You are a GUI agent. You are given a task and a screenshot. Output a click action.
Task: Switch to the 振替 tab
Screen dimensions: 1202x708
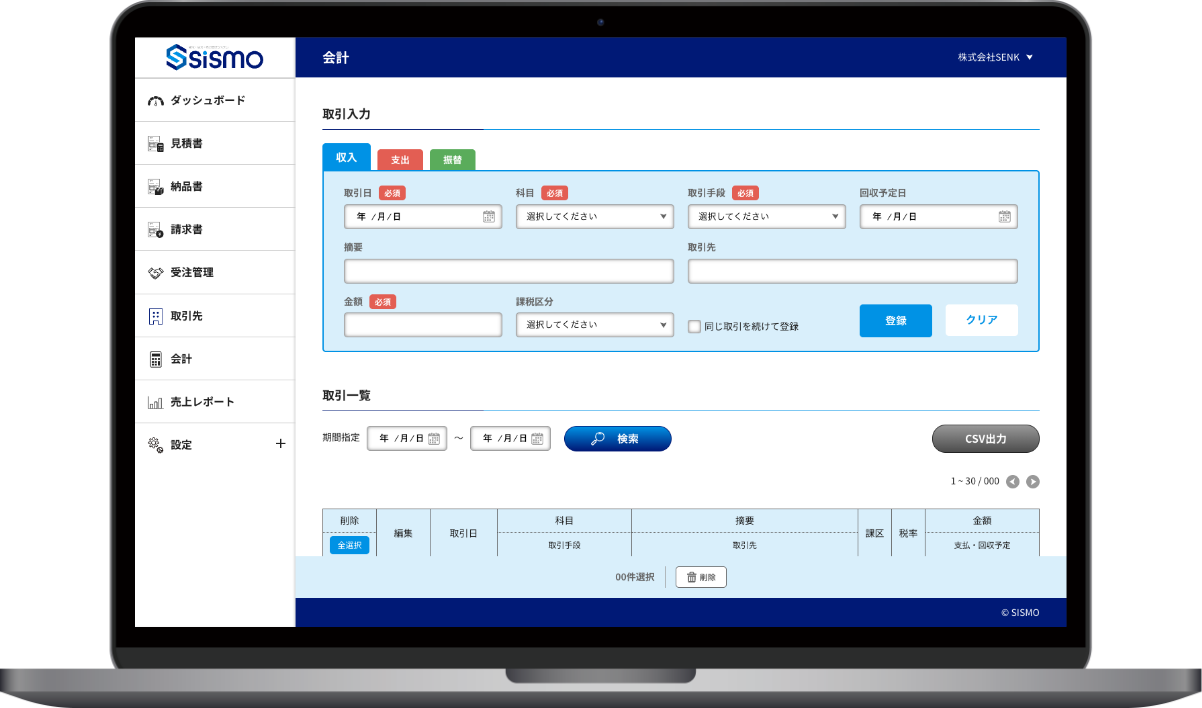coord(452,159)
